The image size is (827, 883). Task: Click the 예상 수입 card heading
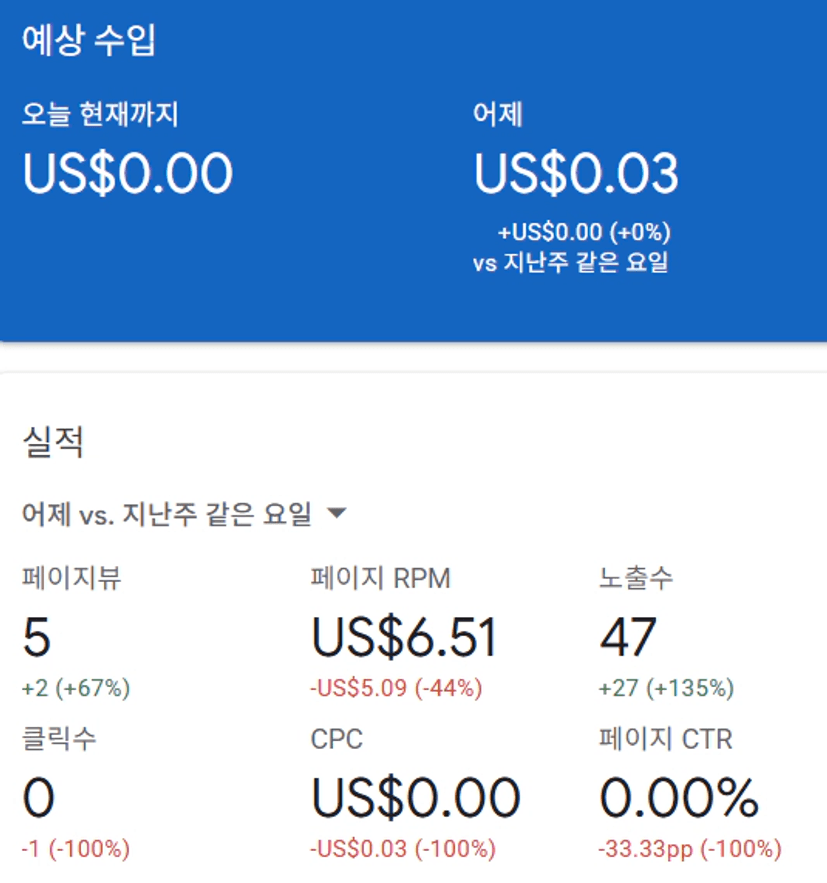tap(88, 40)
